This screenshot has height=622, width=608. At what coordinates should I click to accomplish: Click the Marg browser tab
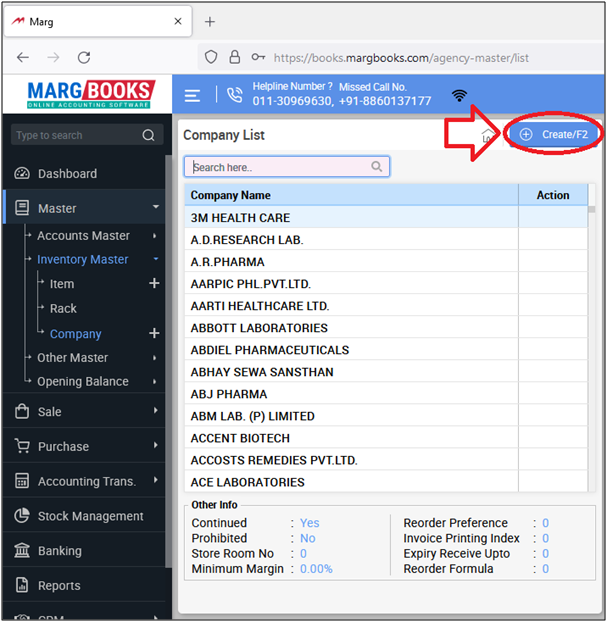[x=98, y=21]
